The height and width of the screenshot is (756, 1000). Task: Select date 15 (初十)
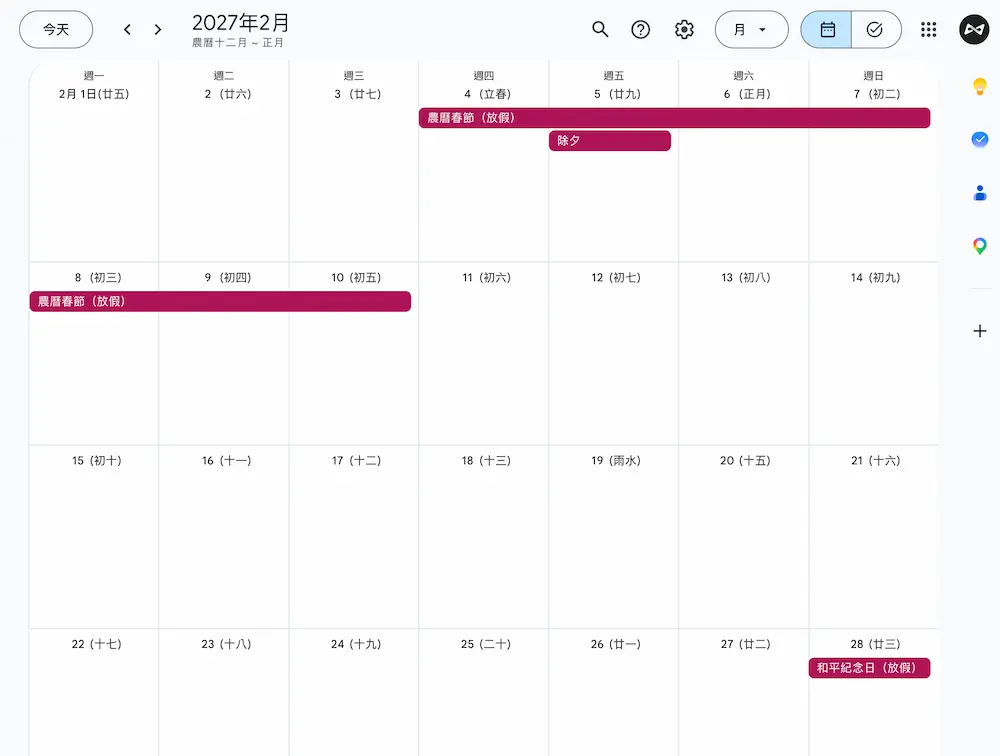pyautogui.click(x=96, y=461)
